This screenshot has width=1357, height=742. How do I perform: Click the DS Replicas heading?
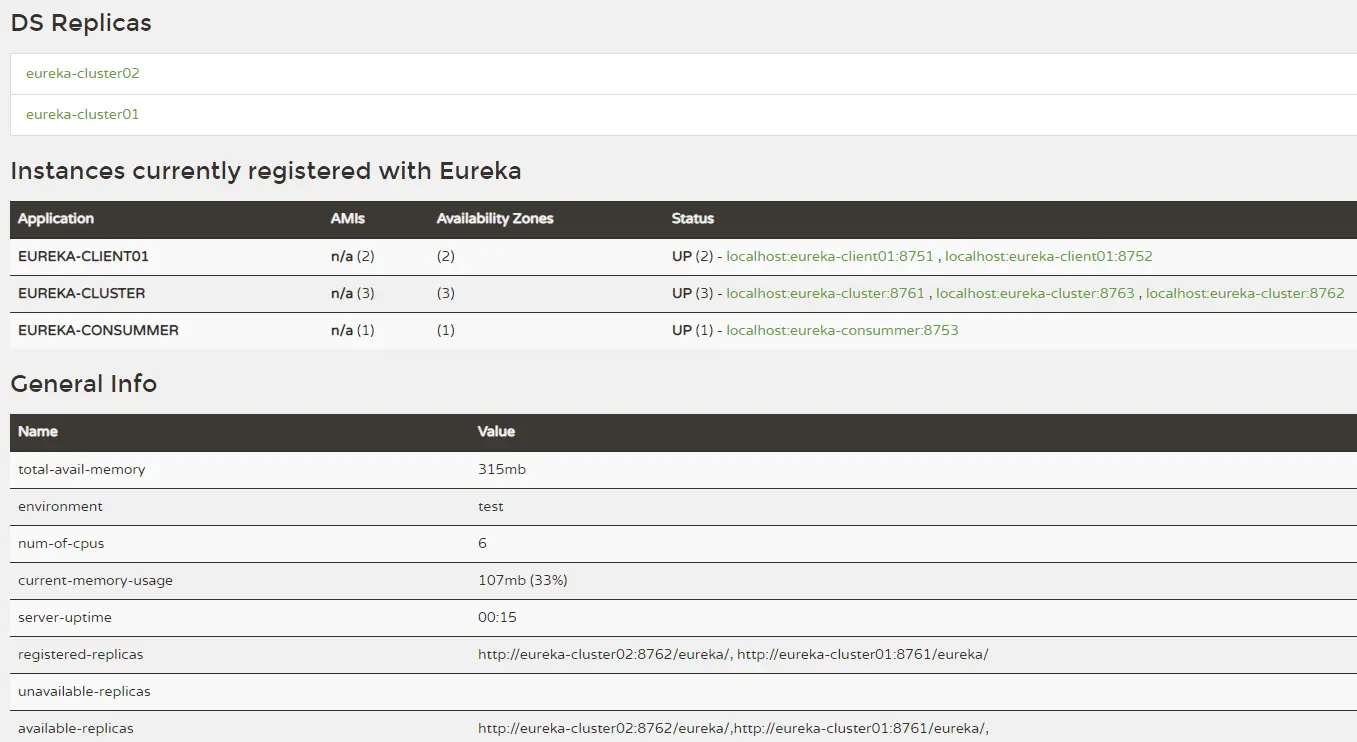[x=81, y=23]
